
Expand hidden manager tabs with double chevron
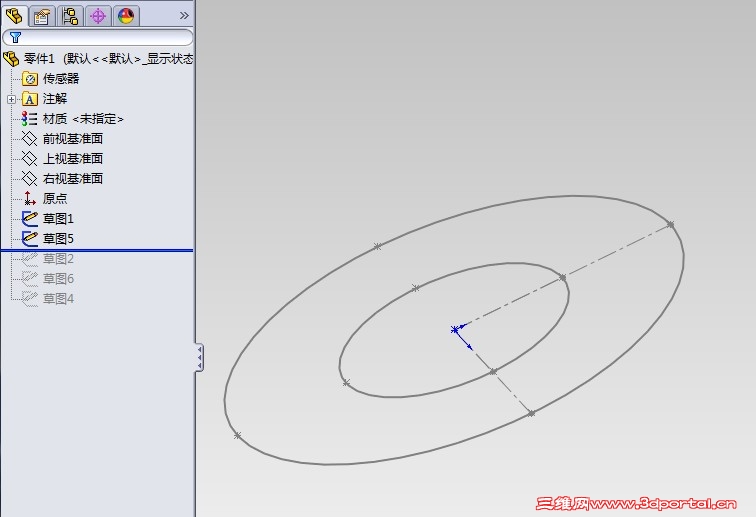(184, 15)
